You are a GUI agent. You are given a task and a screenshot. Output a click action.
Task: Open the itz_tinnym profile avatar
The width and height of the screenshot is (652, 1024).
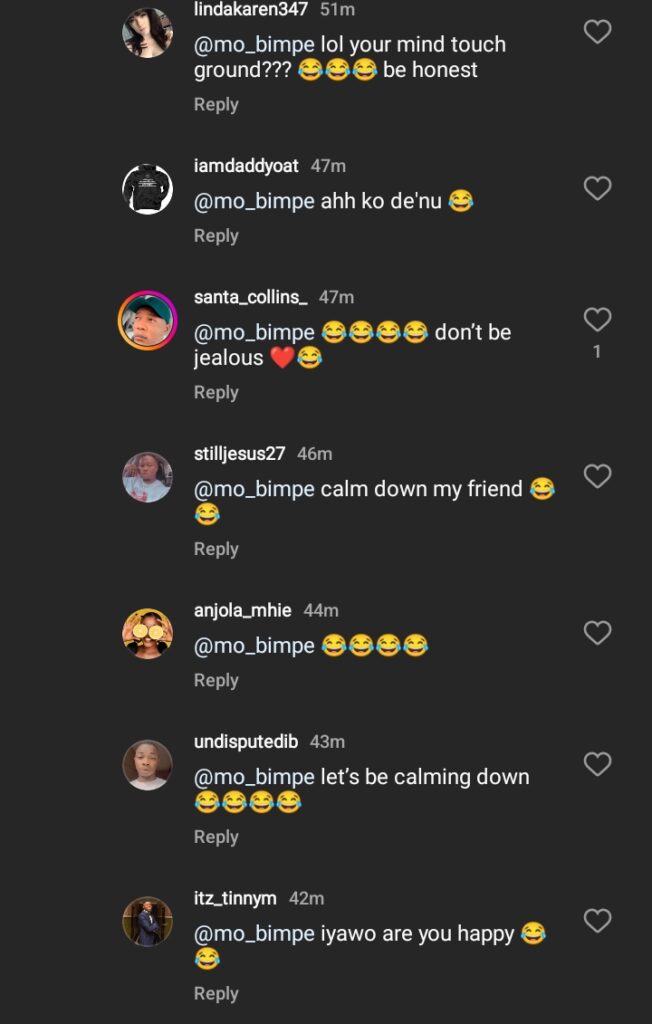tap(147, 921)
